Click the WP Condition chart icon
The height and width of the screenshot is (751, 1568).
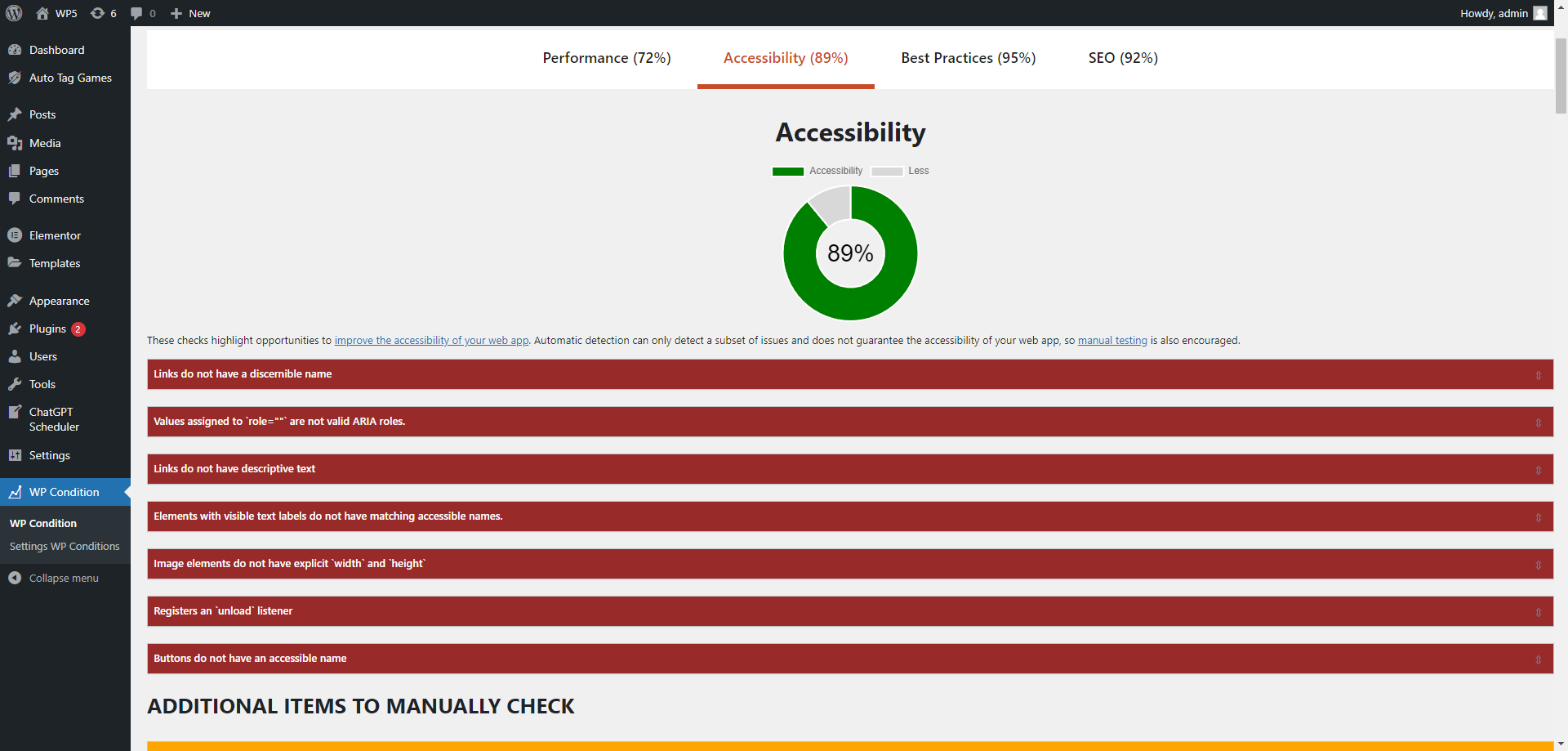(15, 492)
